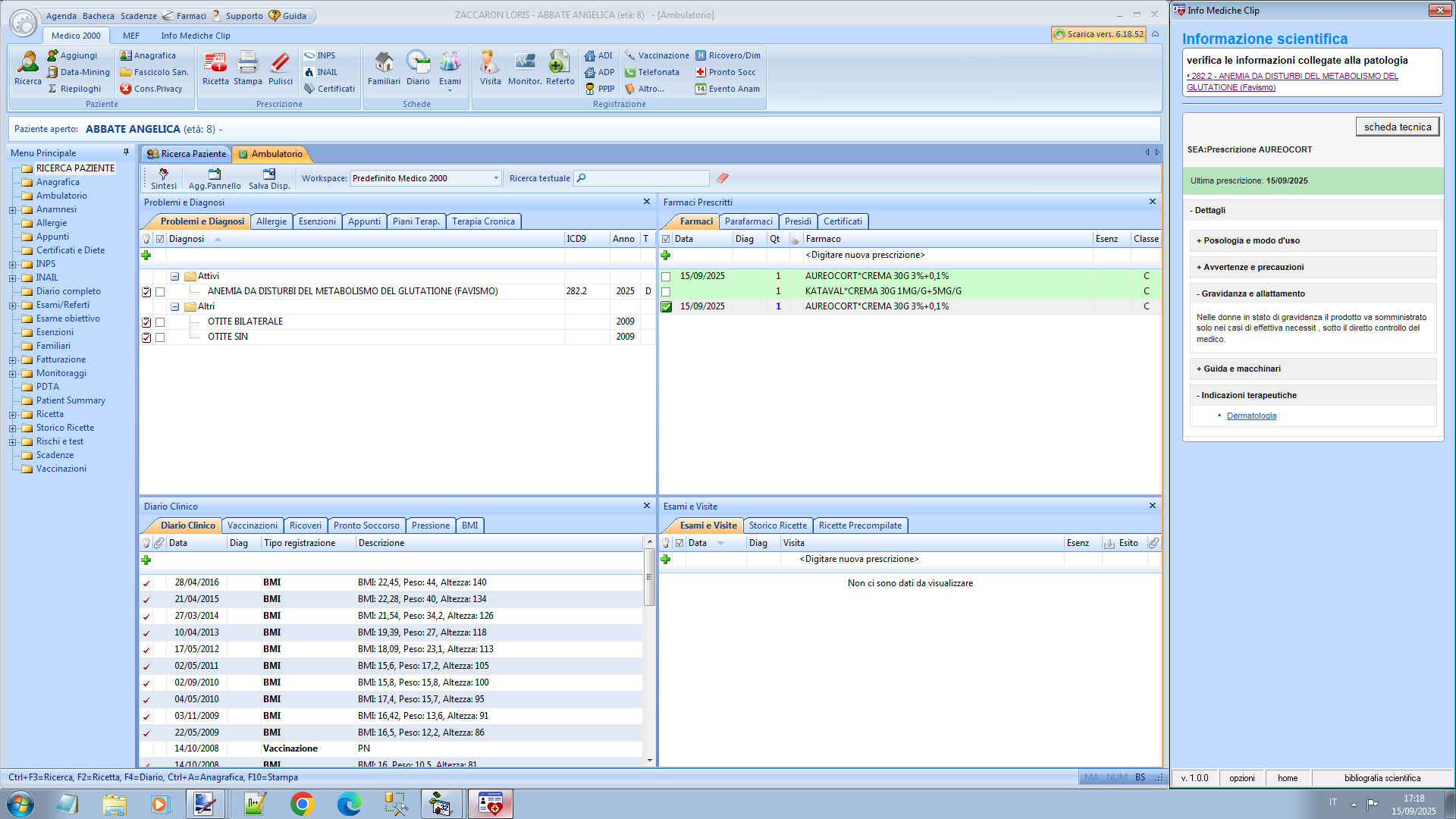
Task: Open the Storico Ricette tab
Action: (x=777, y=526)
